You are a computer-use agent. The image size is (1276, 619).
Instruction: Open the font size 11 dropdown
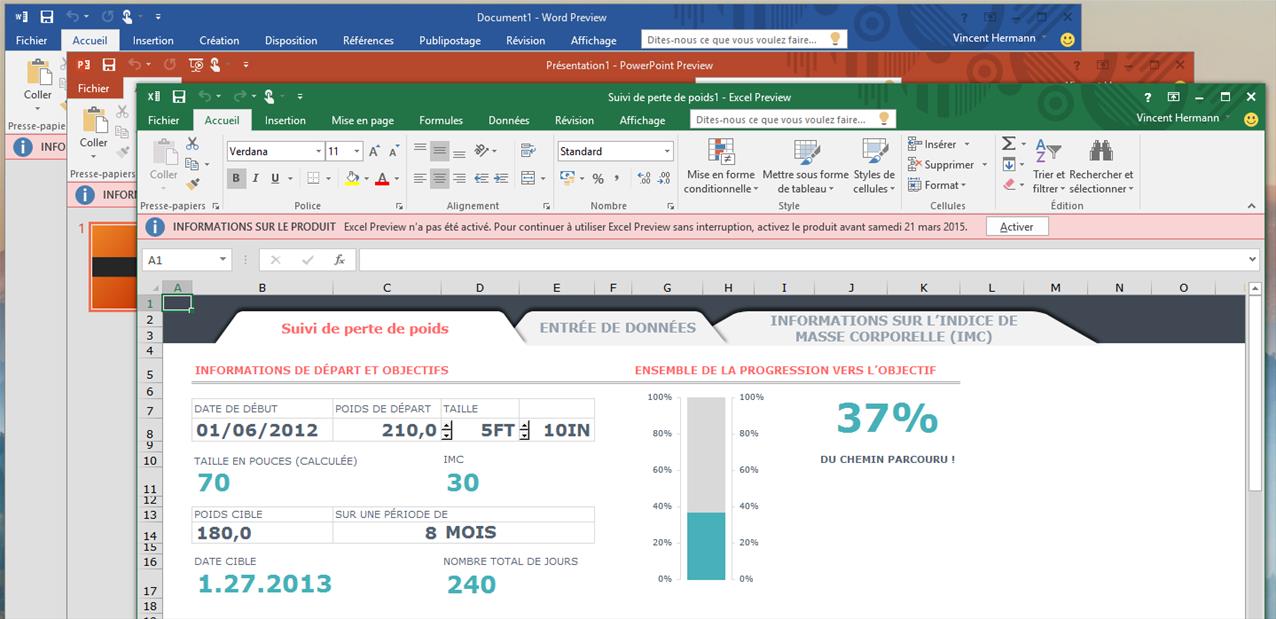coord(358,152)
